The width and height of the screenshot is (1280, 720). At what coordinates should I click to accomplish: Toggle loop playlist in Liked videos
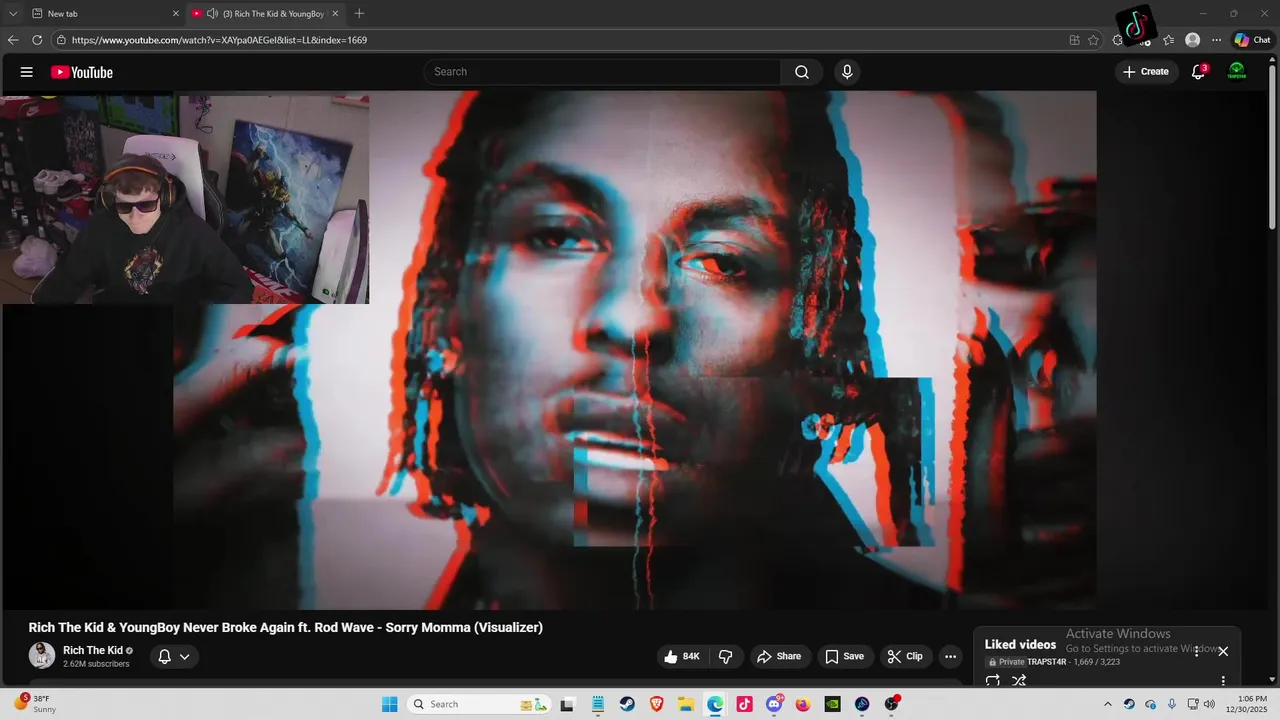point(992,681)
